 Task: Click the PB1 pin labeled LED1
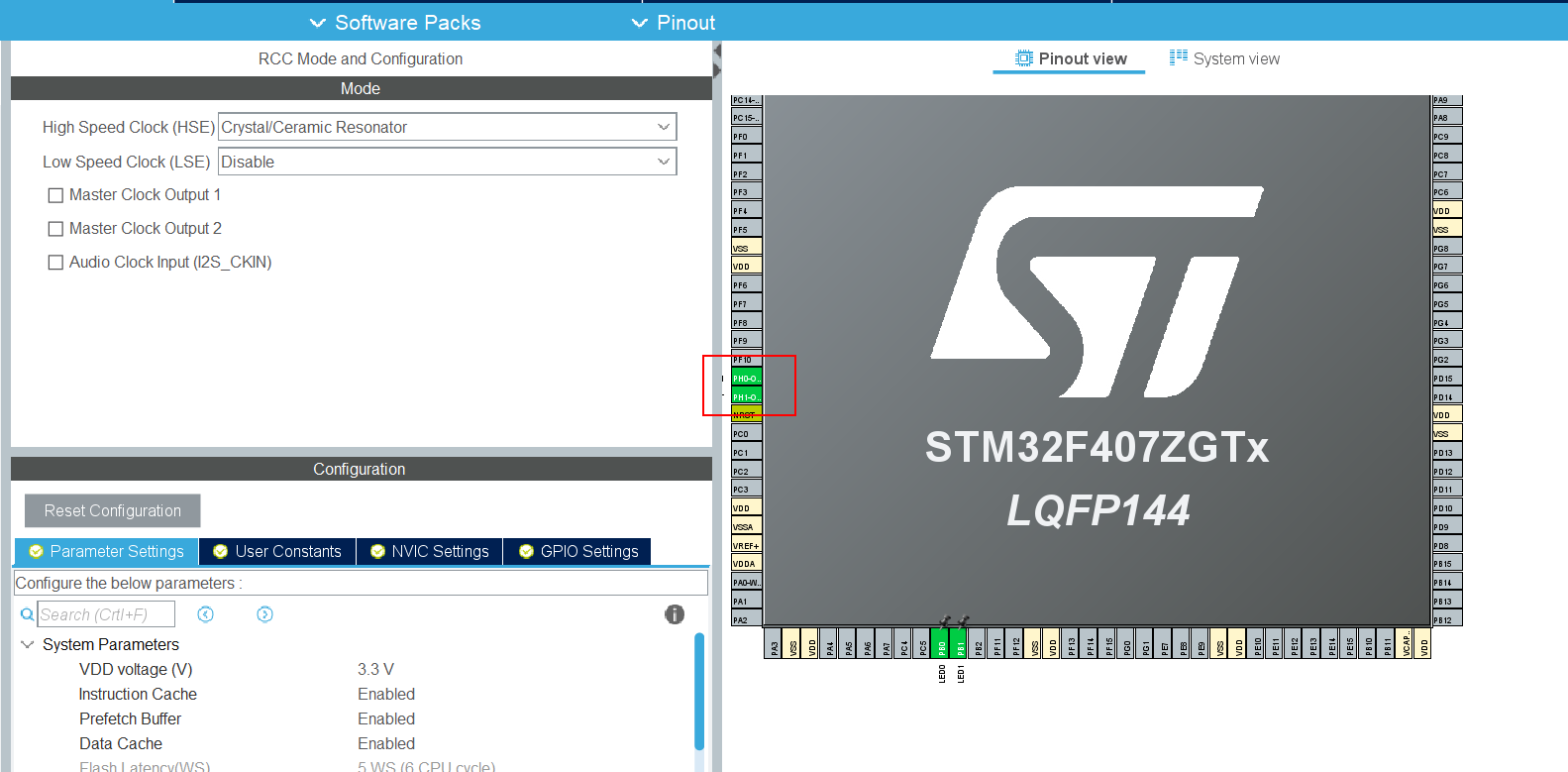point(959,643)
